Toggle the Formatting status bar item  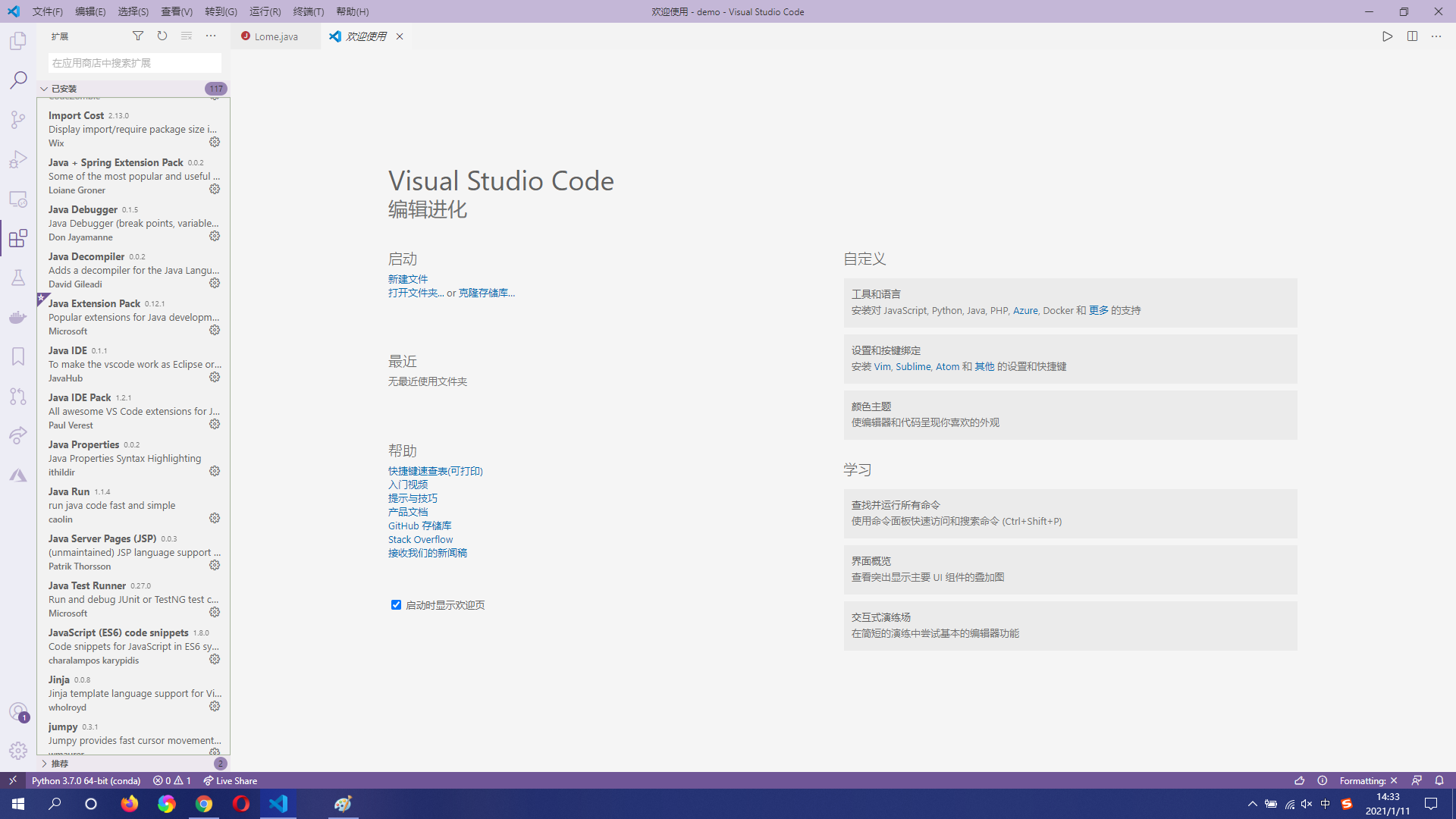[1367, 780]
